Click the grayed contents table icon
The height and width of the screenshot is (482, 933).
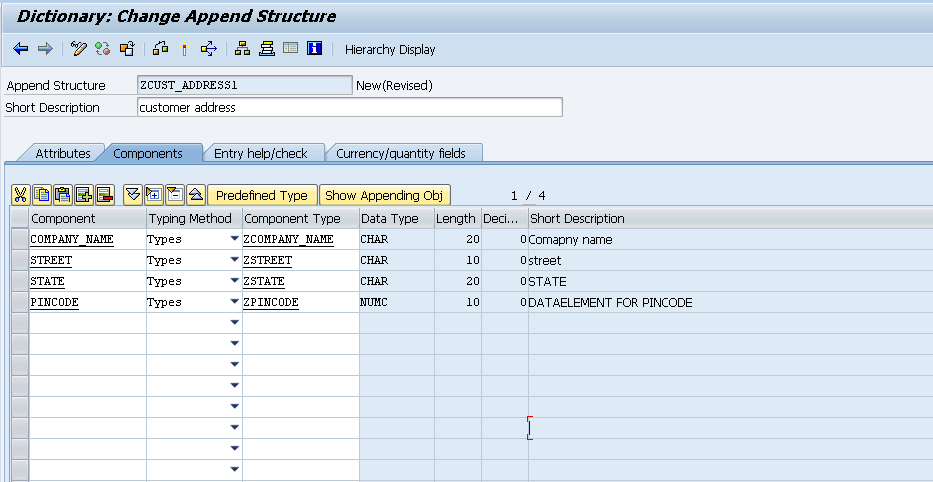click(x=290, y=49)
